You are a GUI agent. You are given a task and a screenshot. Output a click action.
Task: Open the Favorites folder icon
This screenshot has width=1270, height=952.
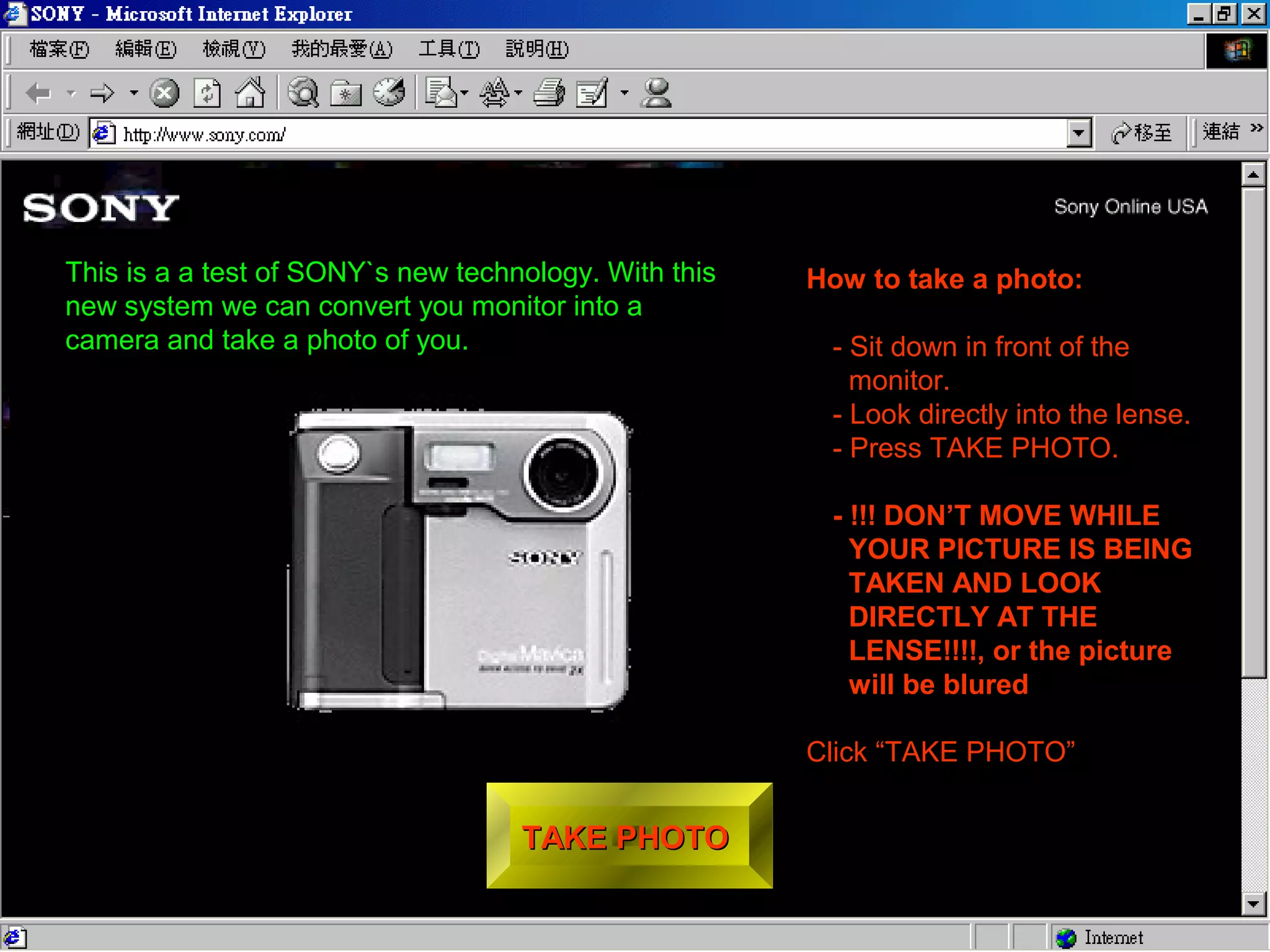(x=345, y=94)
